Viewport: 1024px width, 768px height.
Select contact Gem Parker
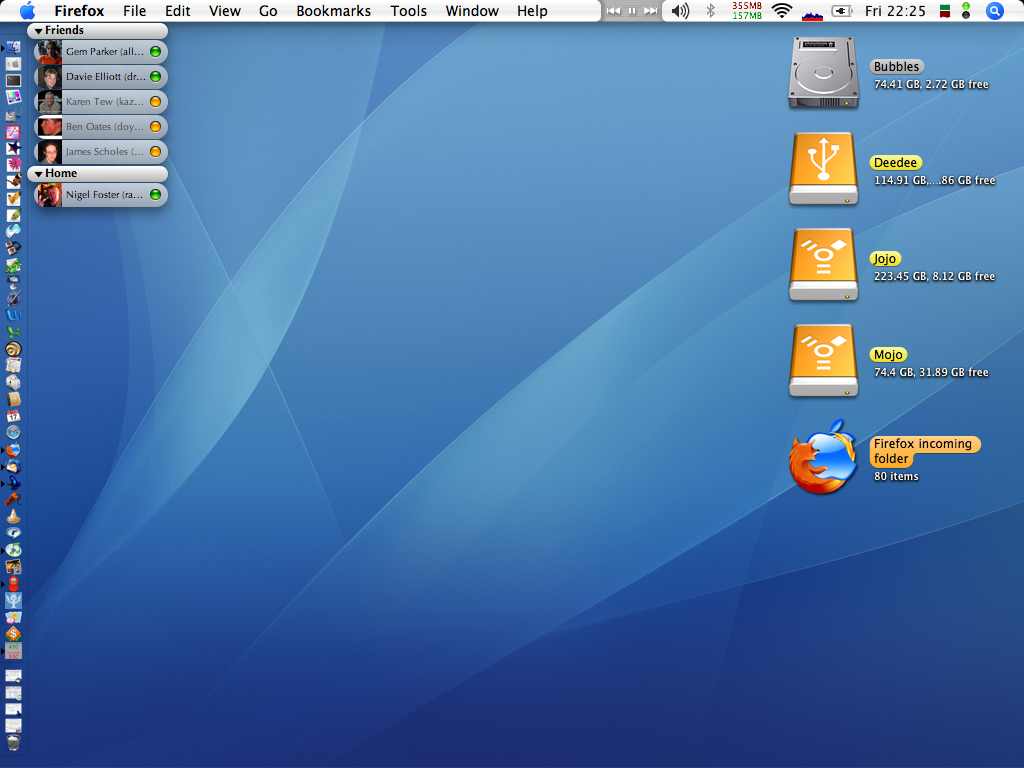101,52
